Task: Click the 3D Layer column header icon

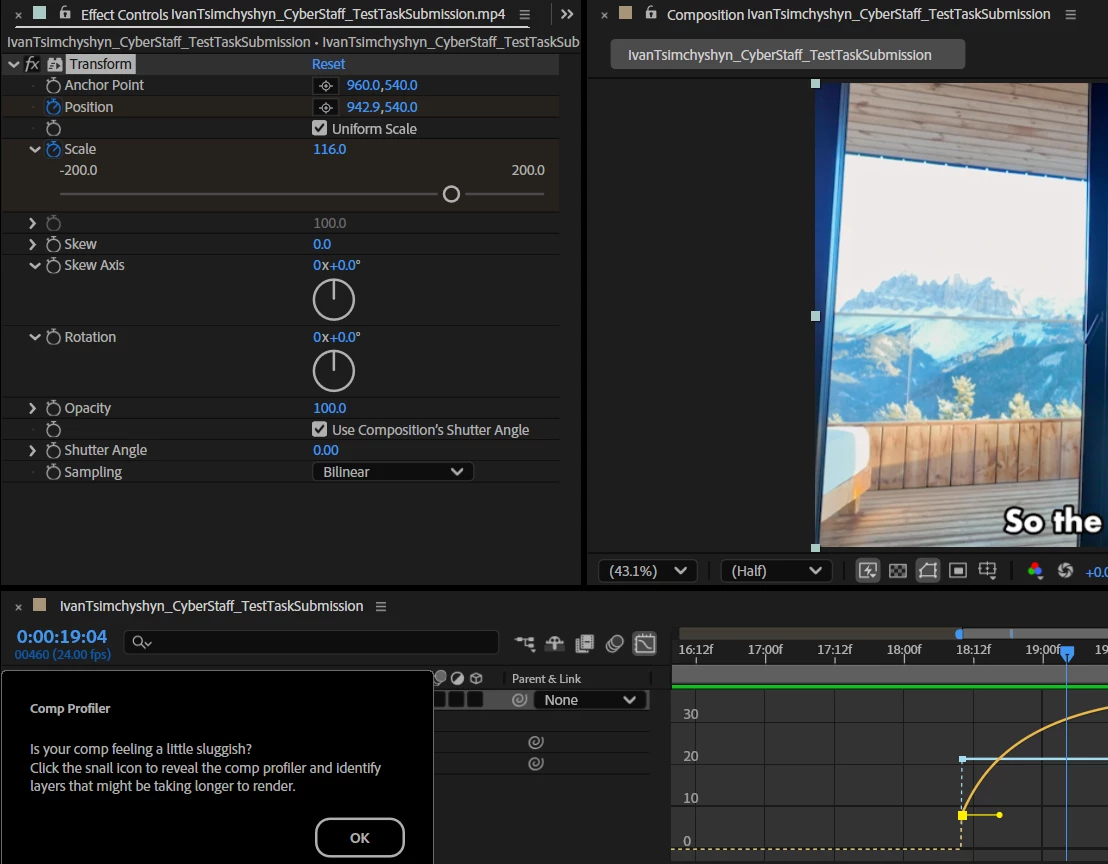Action: click(x=476, y=678)
